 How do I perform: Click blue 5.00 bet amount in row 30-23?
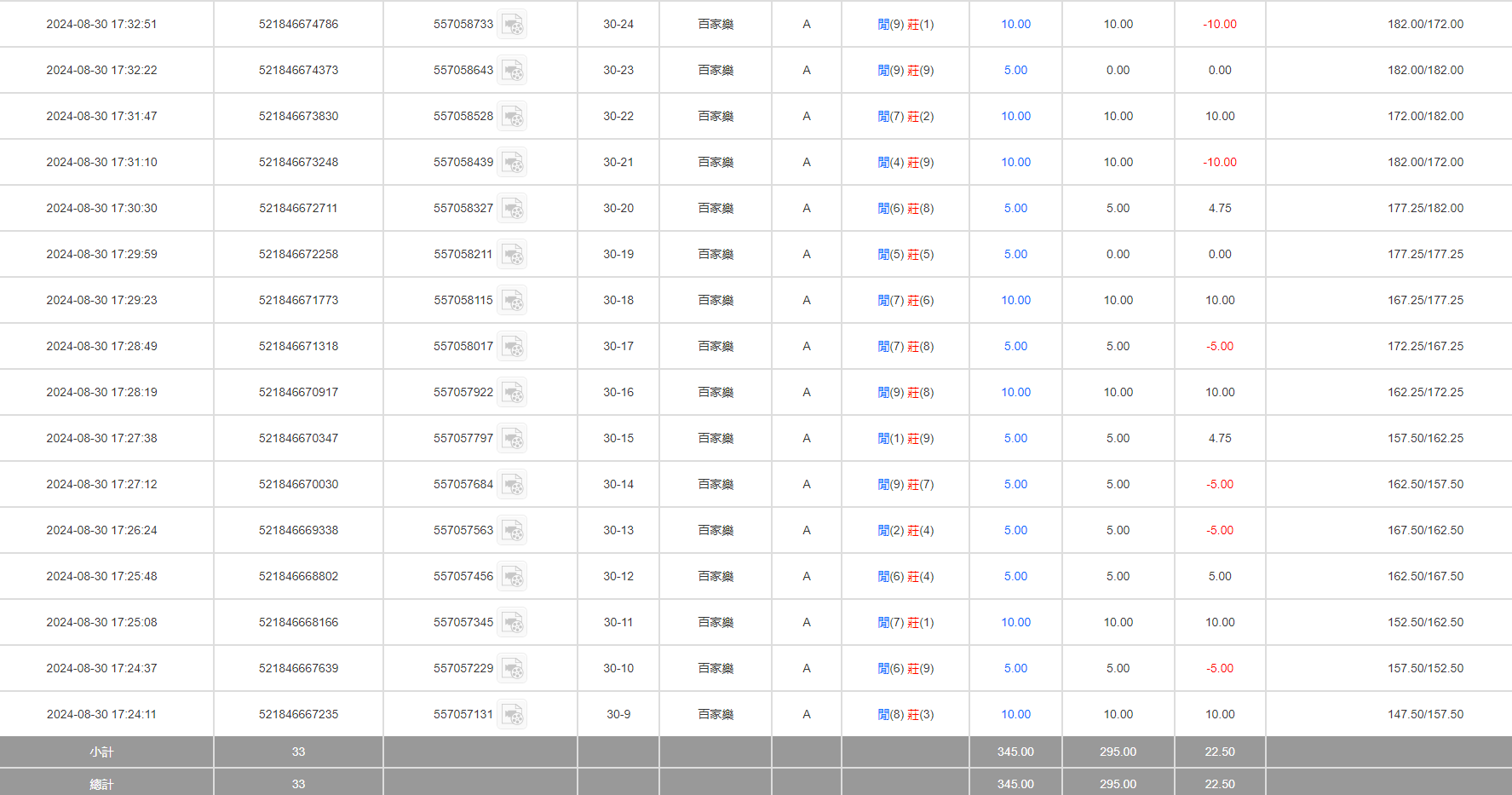(1015, 71)
